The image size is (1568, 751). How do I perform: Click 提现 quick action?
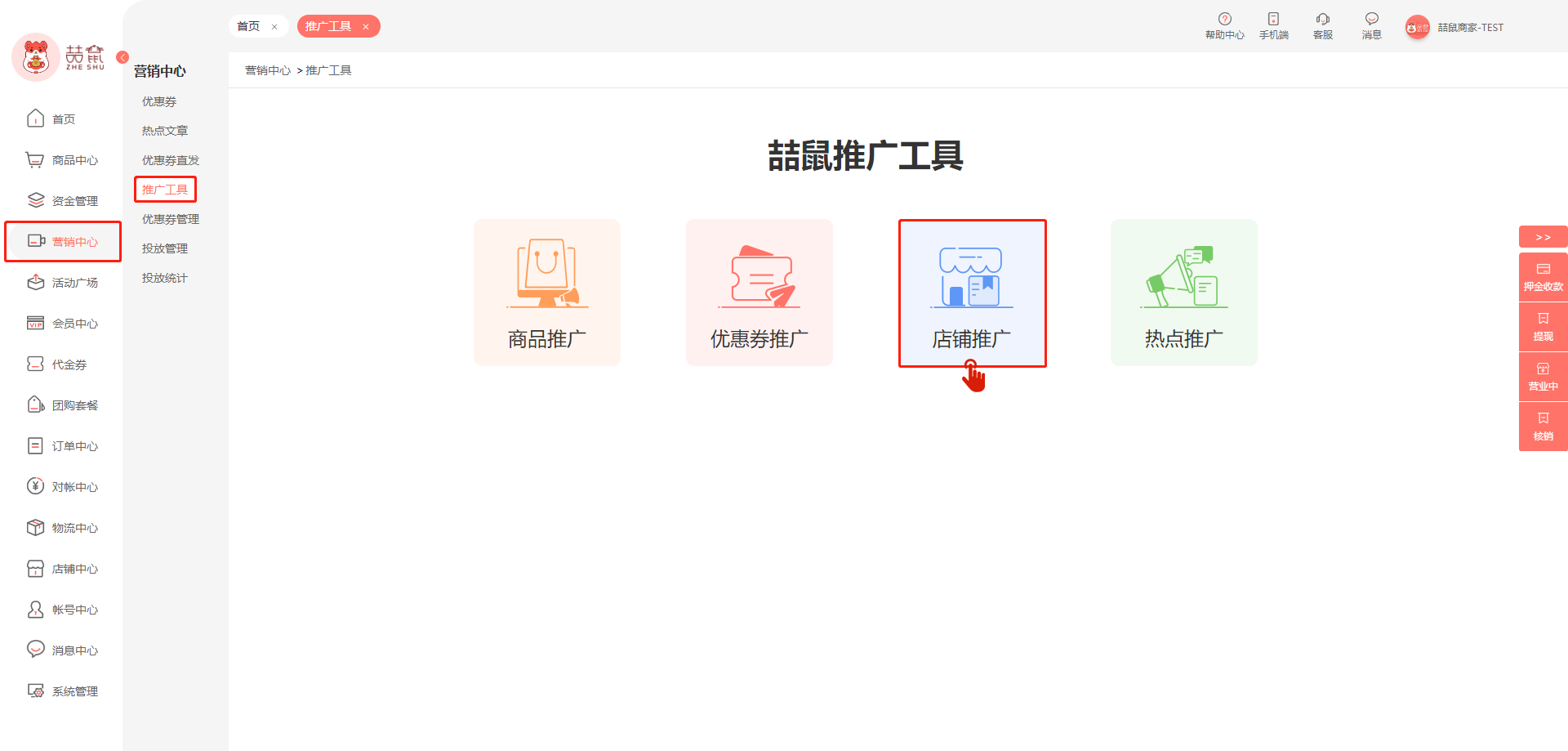point(1543,328)
